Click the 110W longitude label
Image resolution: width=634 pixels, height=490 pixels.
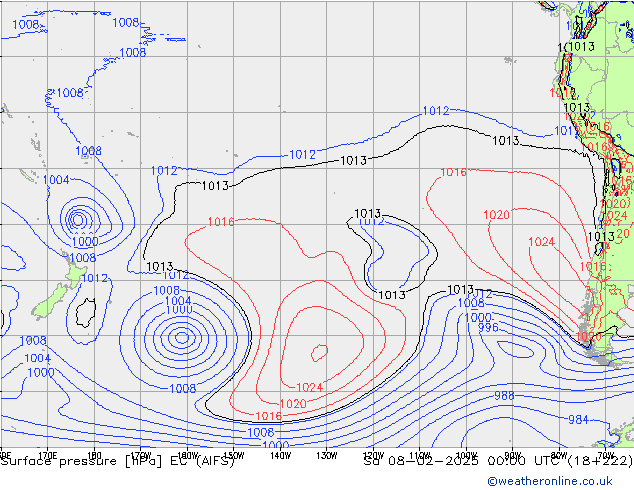[420, 456]
